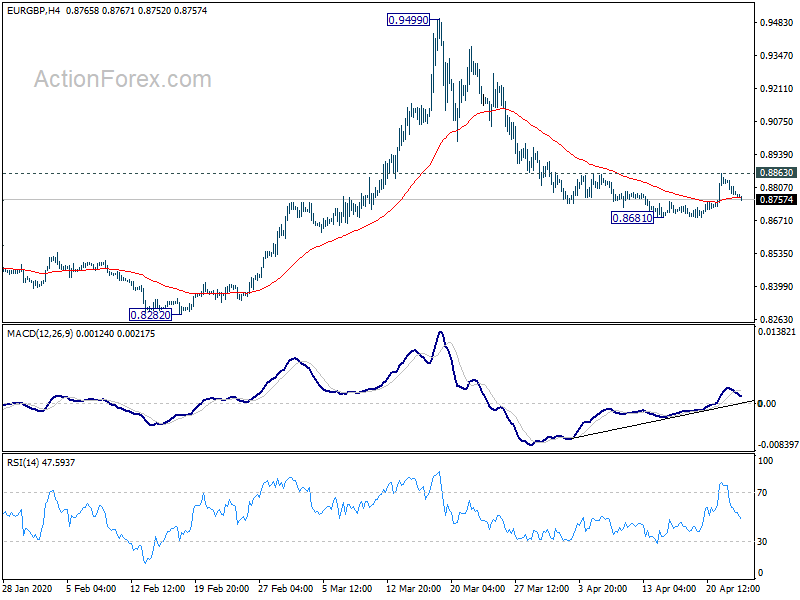Click the 13 Apr 04:00 time label
The width and height of the screenshot is (800, 600).
tap(669, 588)
